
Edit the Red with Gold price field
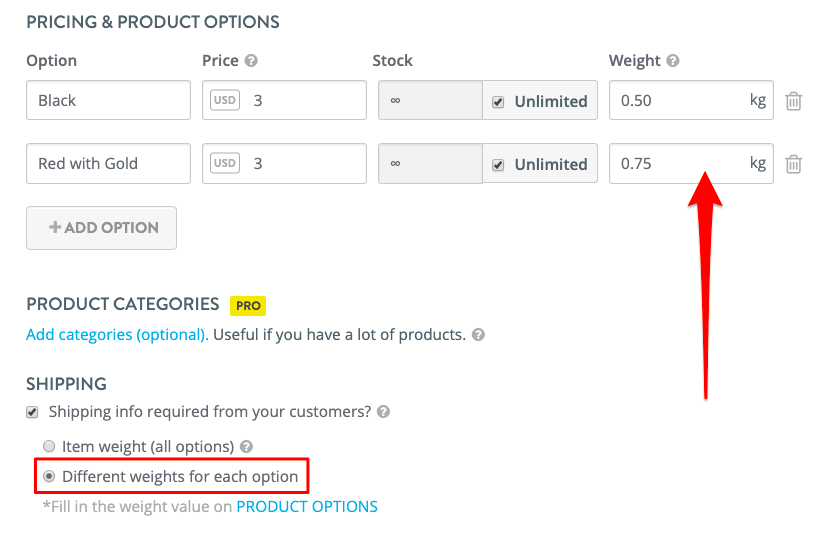(x=284, y=163)
